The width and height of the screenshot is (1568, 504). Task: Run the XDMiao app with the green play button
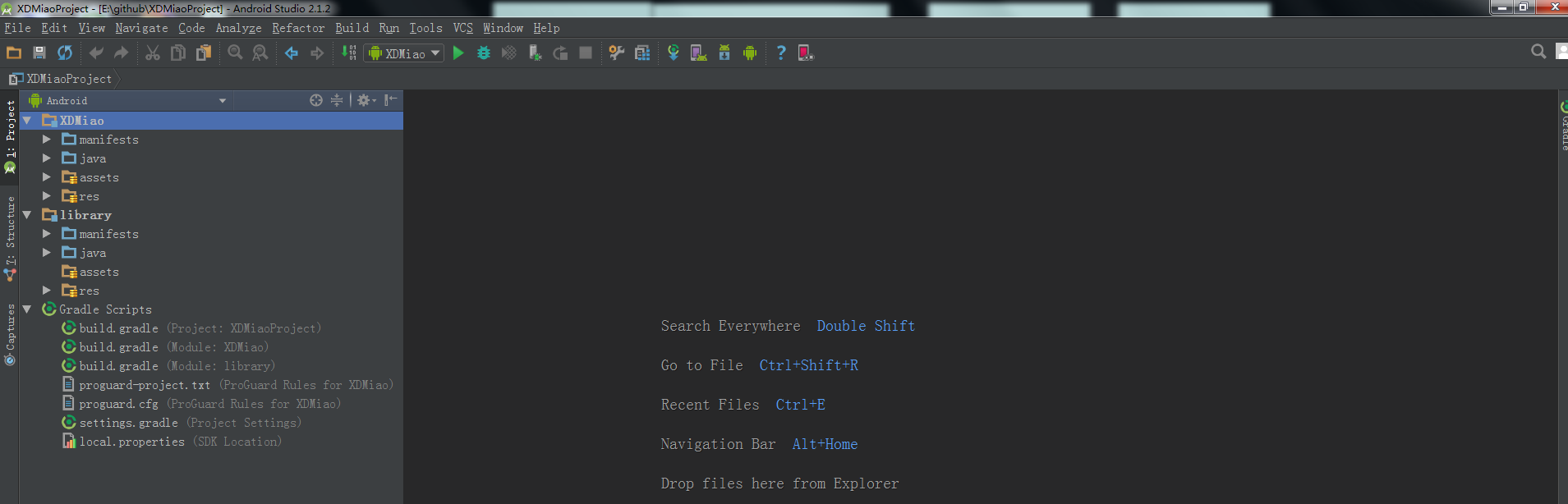(458, 53)
